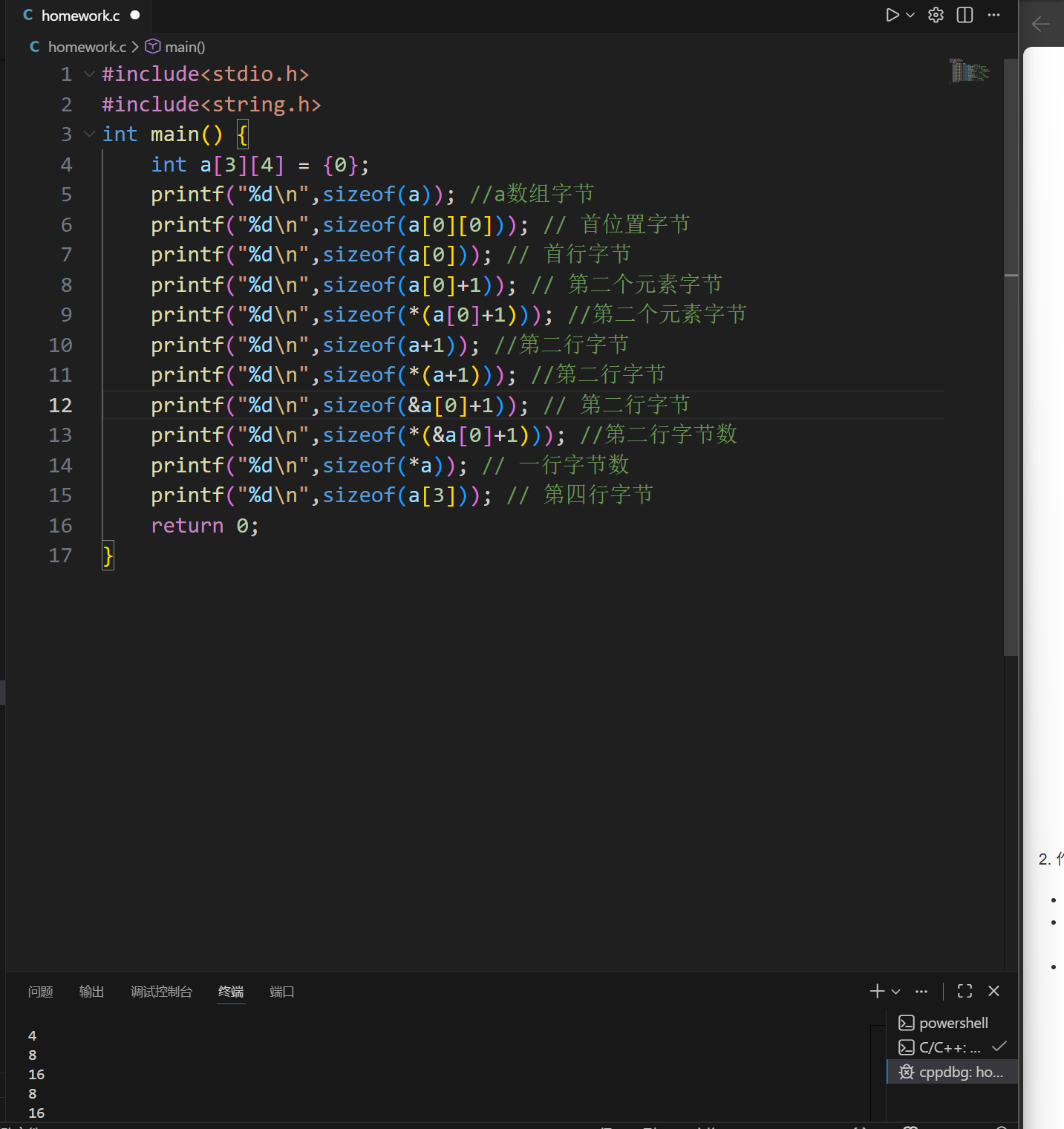Click the checkmark on C/C++ terminal
The width and height of the screenshot is (1064, 1129).
point(999,1047)
